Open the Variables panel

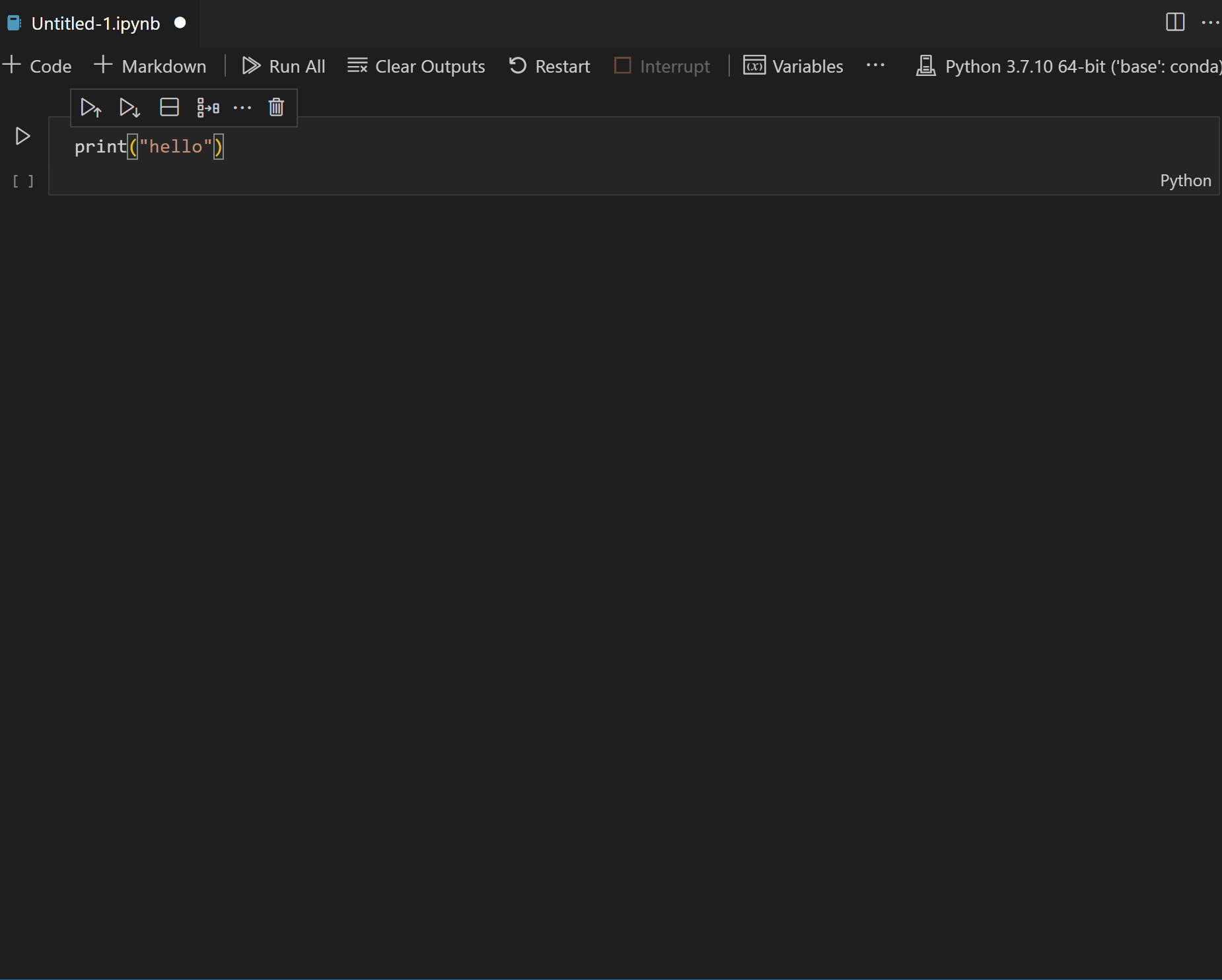pos(793,66)
